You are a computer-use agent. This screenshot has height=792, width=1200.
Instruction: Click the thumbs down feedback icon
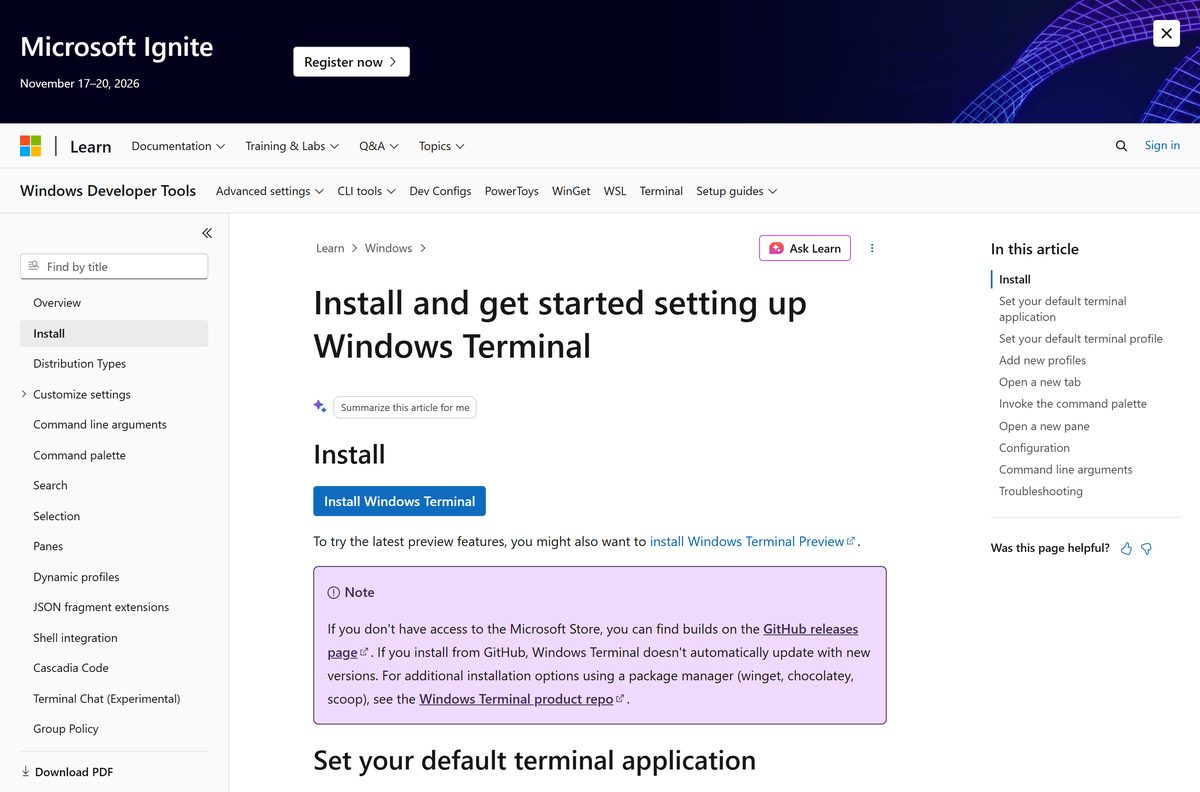click(1147, 548)
